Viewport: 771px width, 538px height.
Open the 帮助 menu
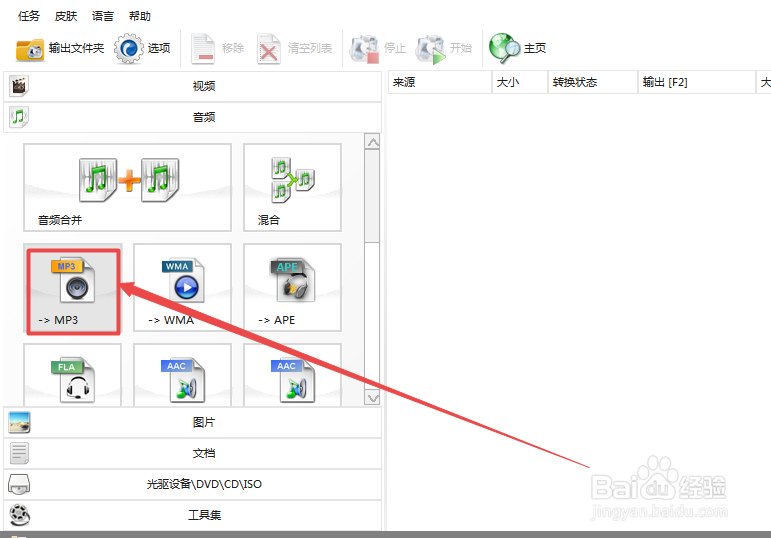point(140,16)
